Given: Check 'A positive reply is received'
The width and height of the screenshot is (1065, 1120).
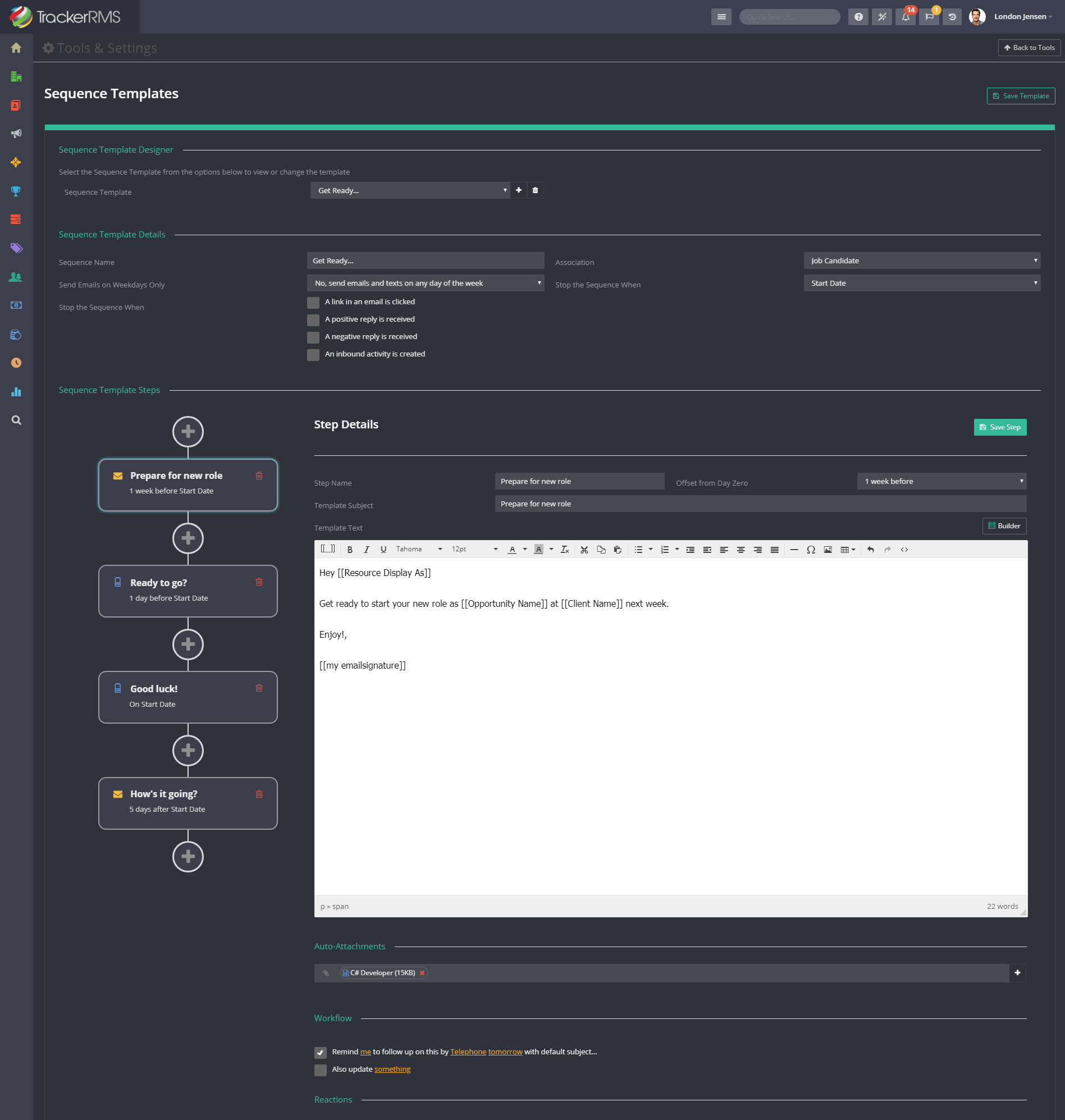Looking at the screenshot, I should coord(313,320).
